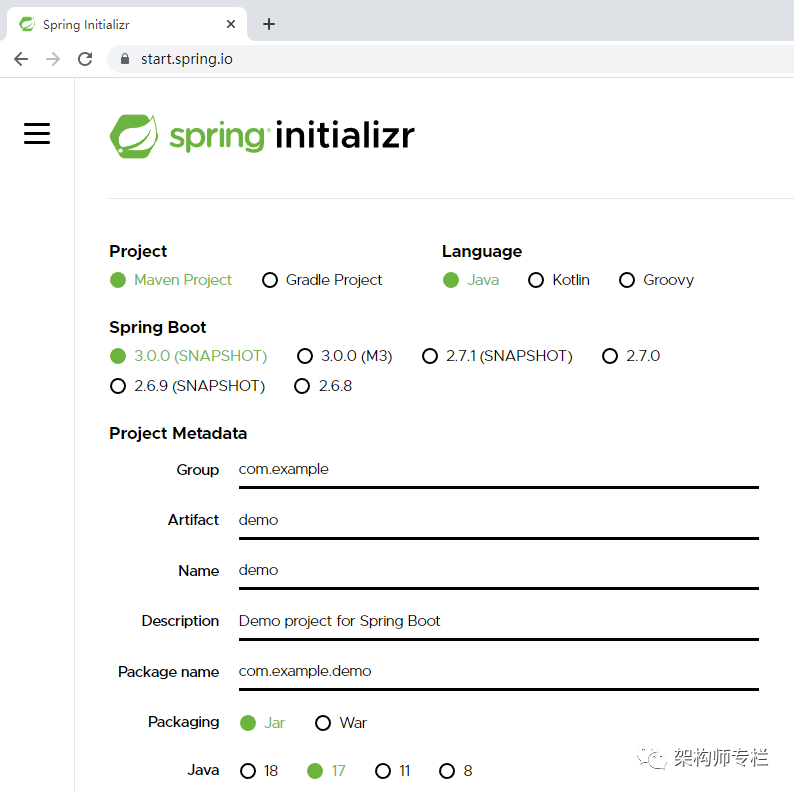Click the Artifact input field
This screenshot has height=792, width=794.
pos(499,521)
